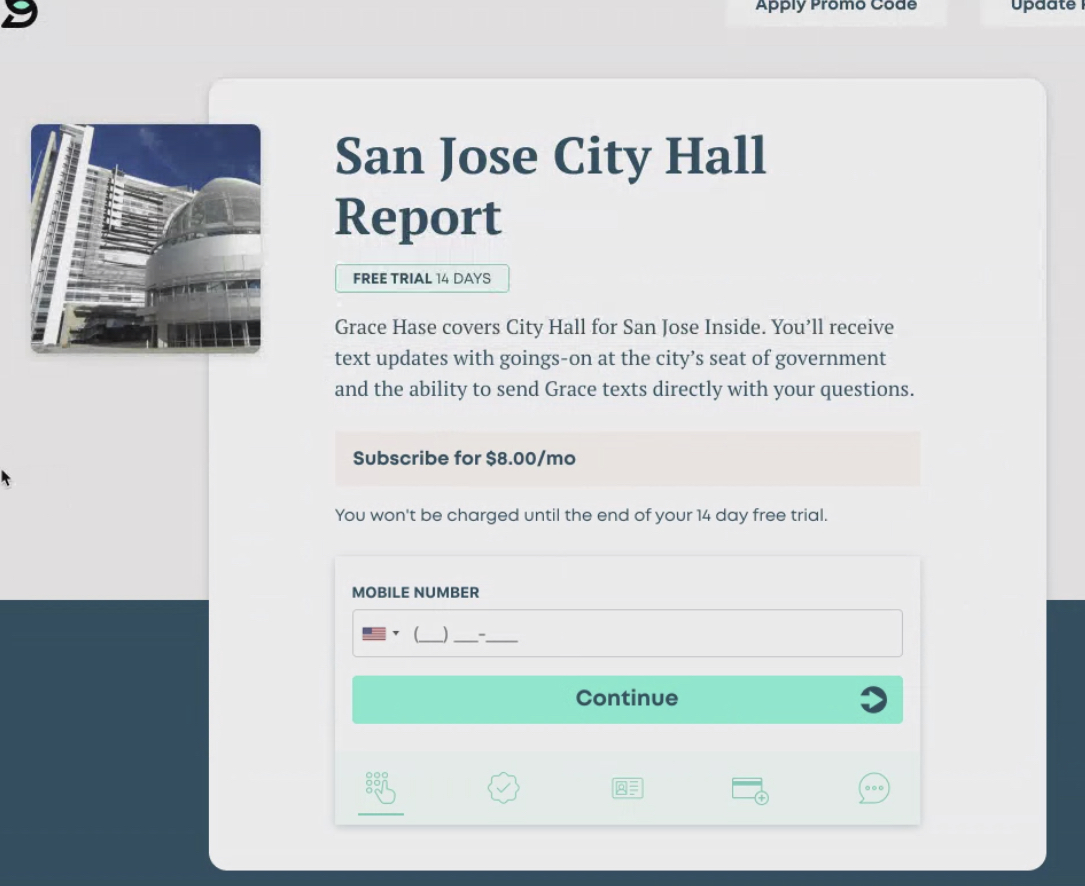Select the ID card profile step icon
Screen dimensions: 1085x886
(x=628, y=788)
